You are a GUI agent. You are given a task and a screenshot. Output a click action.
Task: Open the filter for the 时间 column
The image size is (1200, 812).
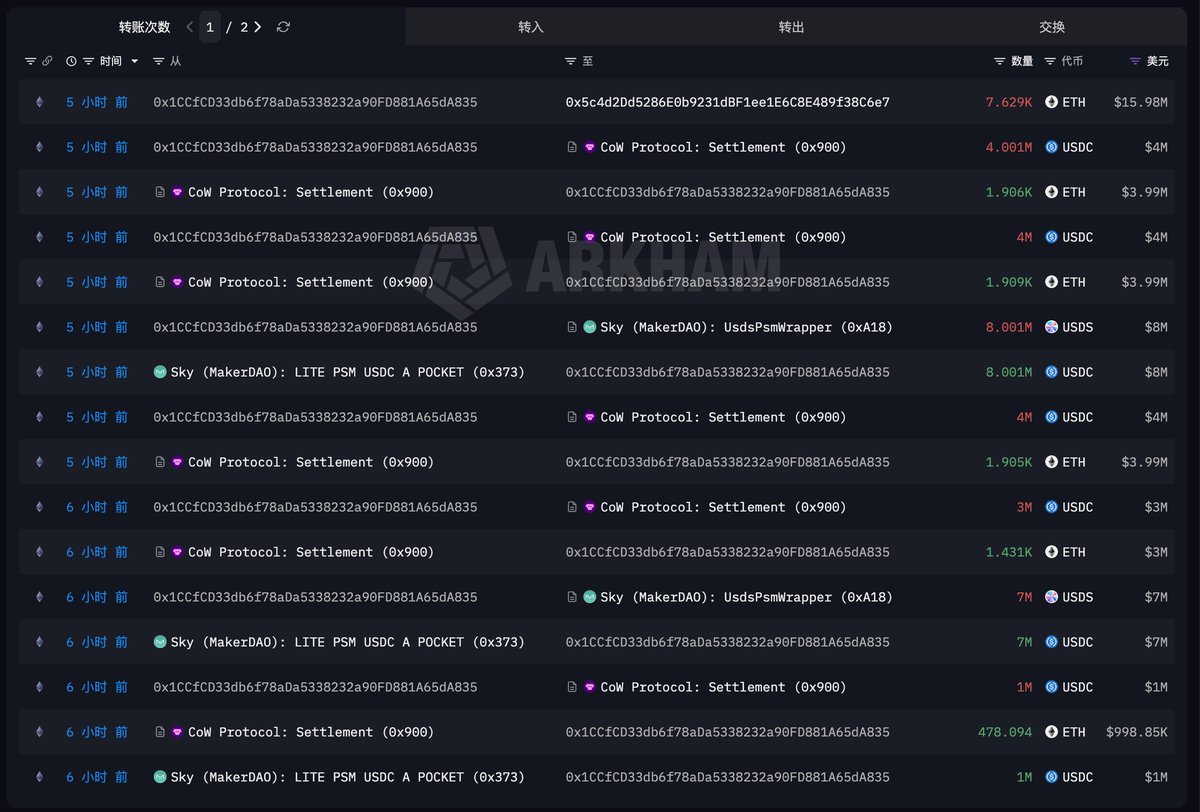pyautogui.click(x=89, y=61)
